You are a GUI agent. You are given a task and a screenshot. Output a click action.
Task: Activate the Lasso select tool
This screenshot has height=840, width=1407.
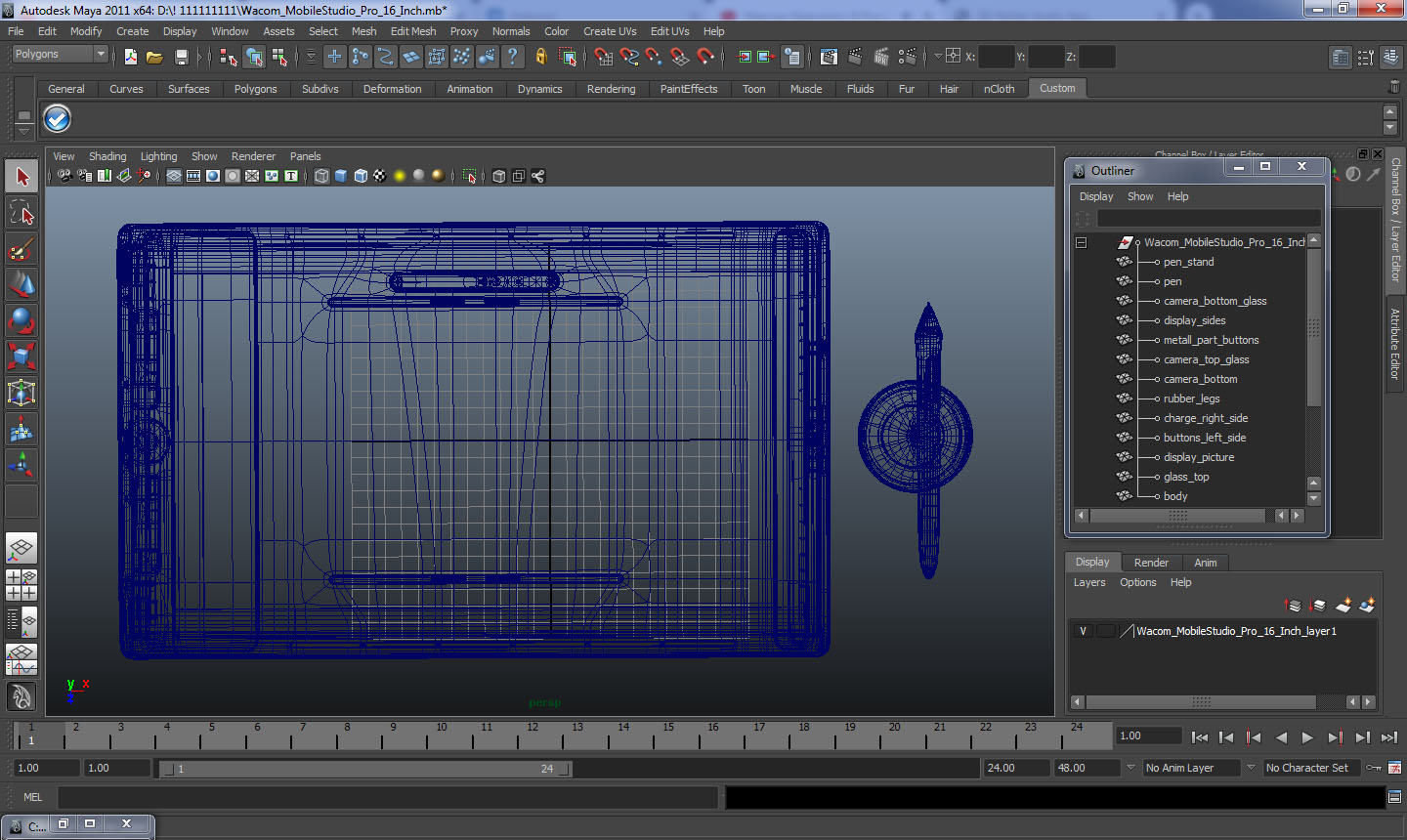pos(21,213)
